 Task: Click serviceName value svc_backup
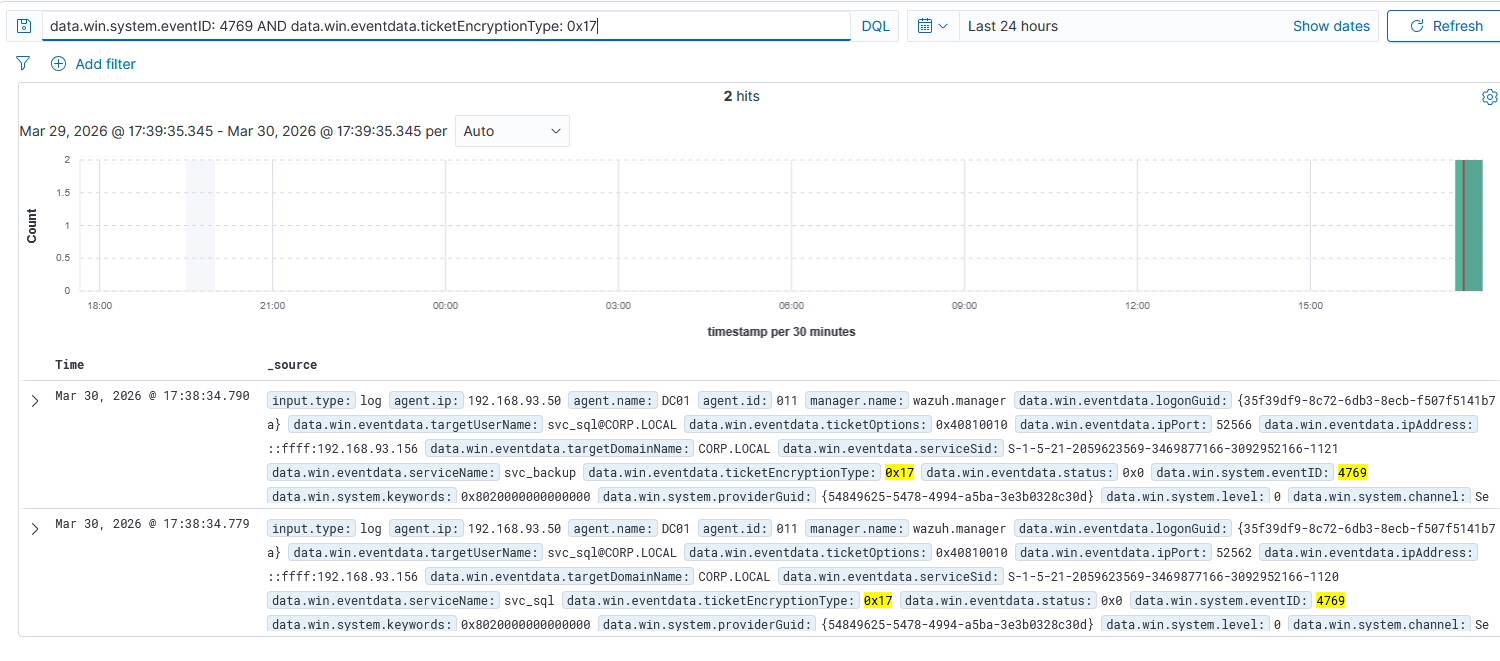541,472
